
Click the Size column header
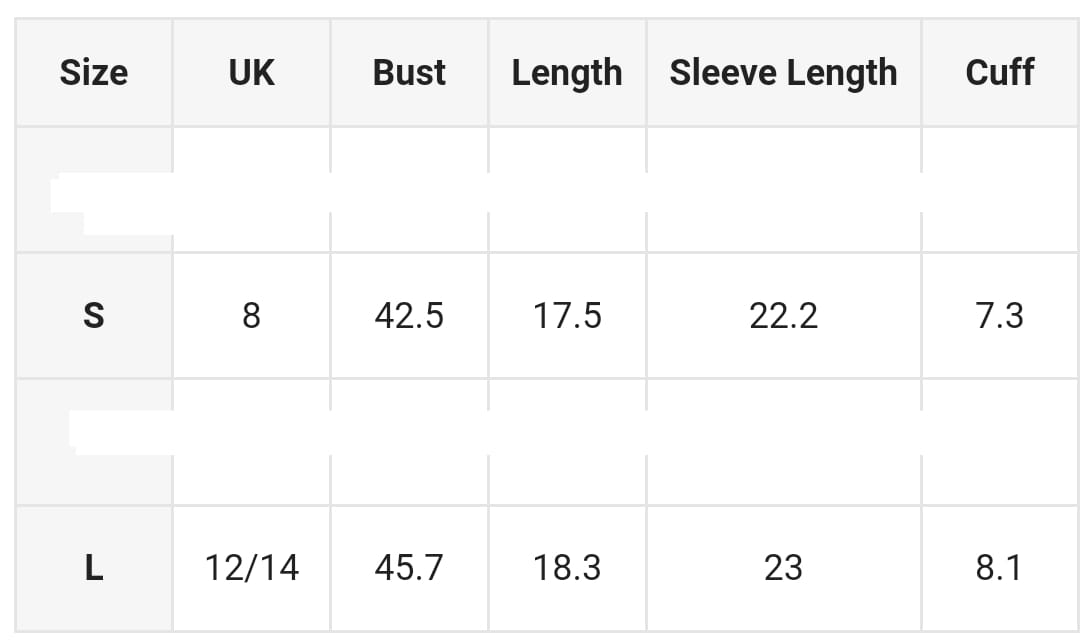click(94, 73)
